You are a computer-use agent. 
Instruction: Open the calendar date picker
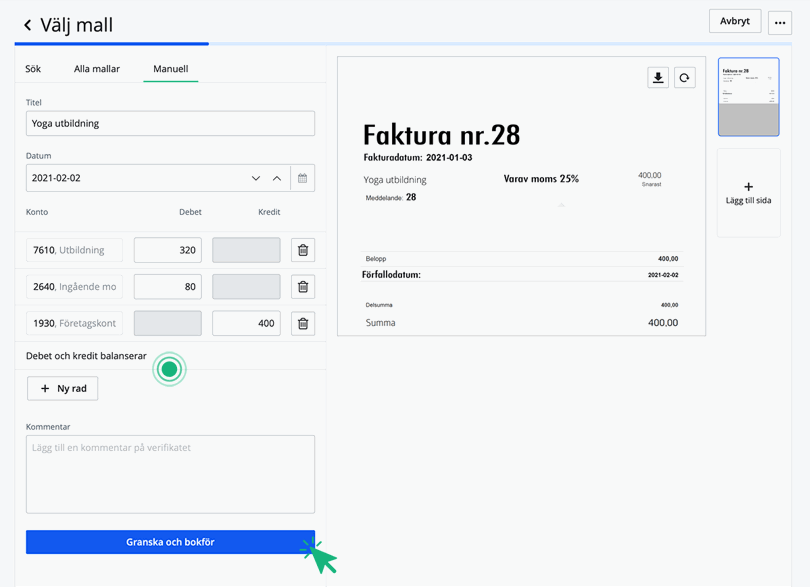pyautogui.click(x=302, y=178)
